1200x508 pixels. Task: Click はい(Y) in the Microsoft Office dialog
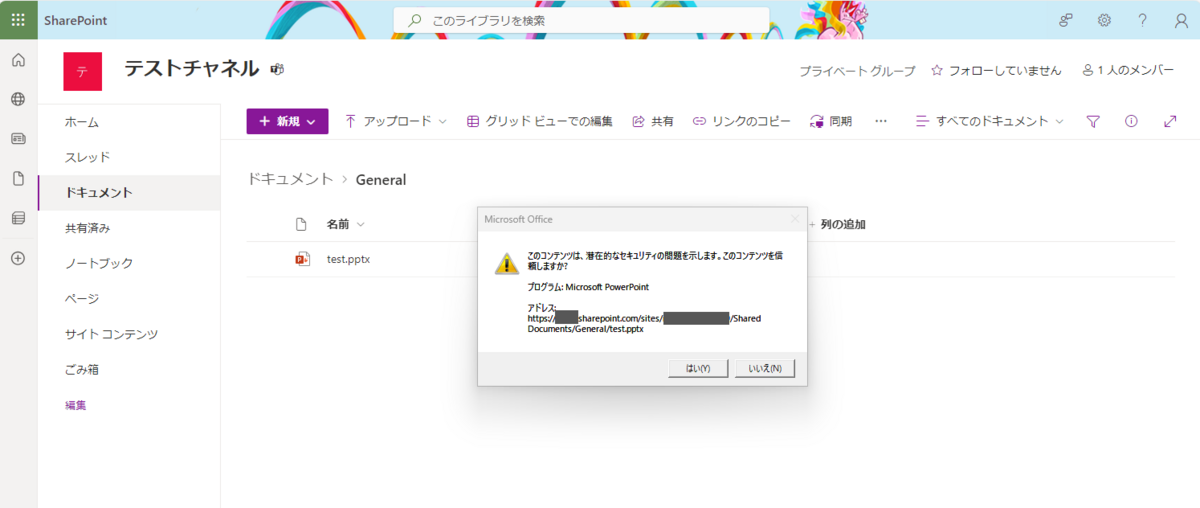(698, 368)
